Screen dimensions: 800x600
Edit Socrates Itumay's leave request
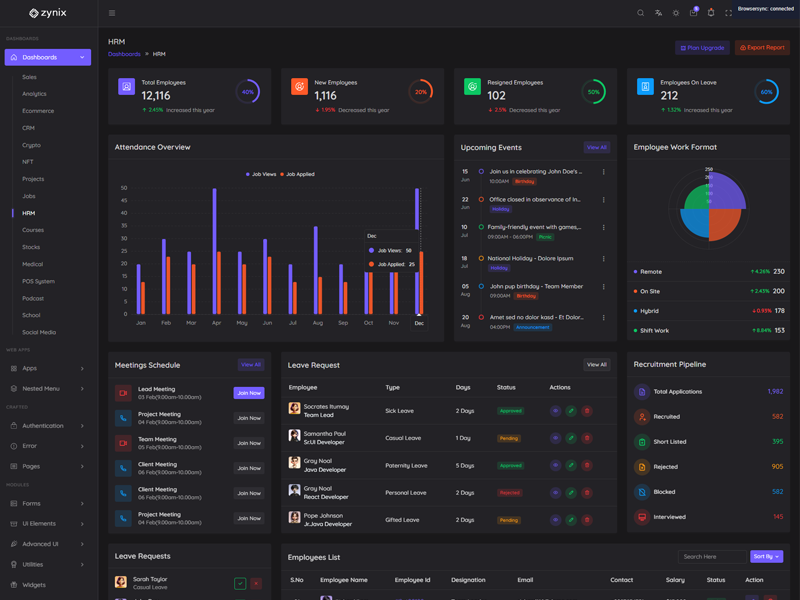[571, 411]
